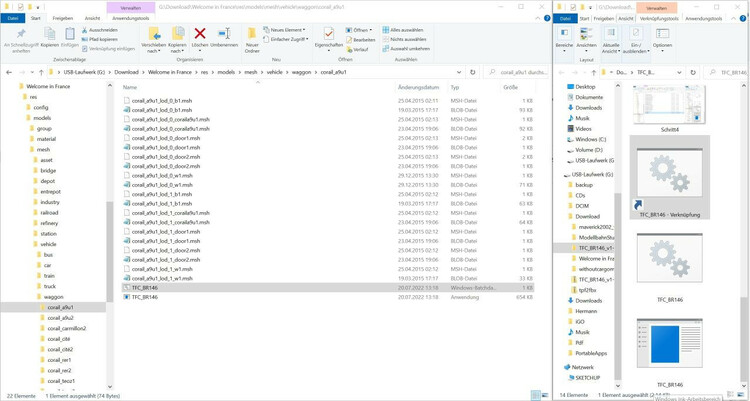Select Windows (C:) in right window tree
The height and width of the screenshot is (401, 750).
[x=590, y=139]
